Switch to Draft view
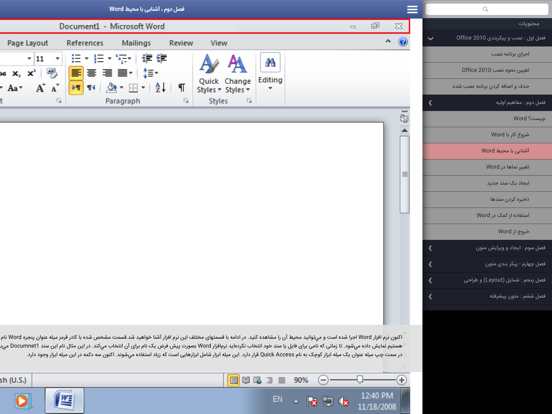Image resolution: width=552 pixels, height=414 pixels. click(282, 380)
